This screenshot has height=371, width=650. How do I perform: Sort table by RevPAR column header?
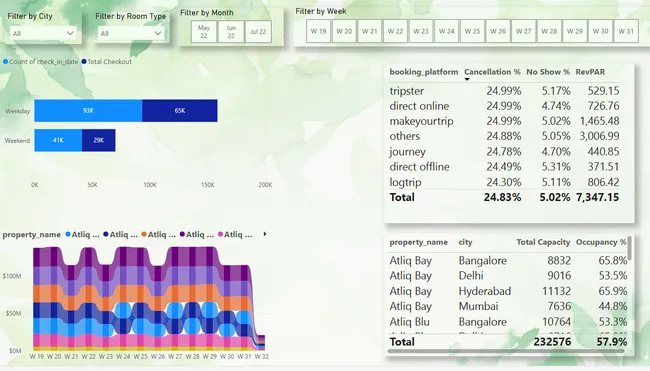(590, 72)
